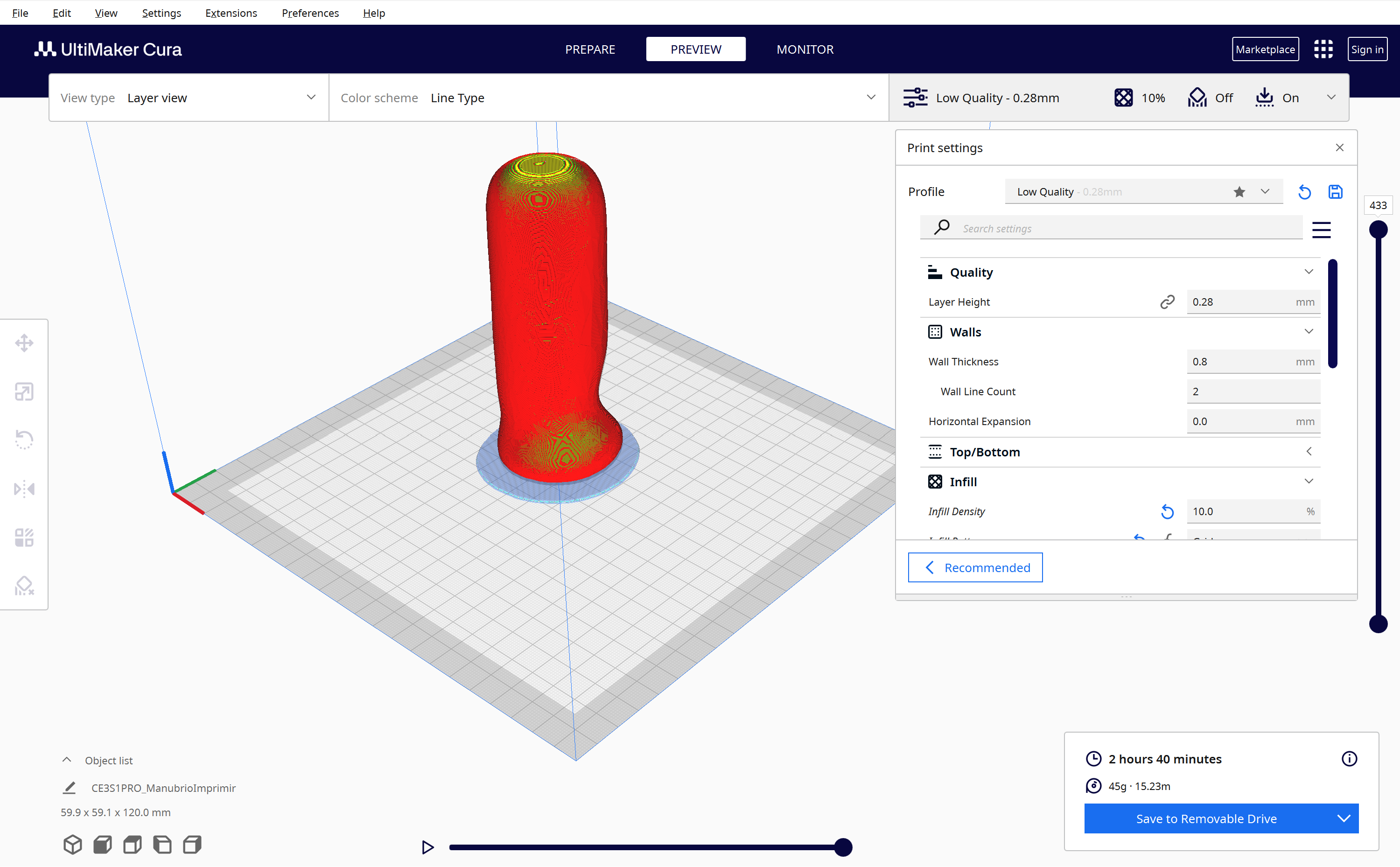This screenshot has width=1400, height=867.
Task: Open settings visibility hamburger menu
Action: (1322, 230)
